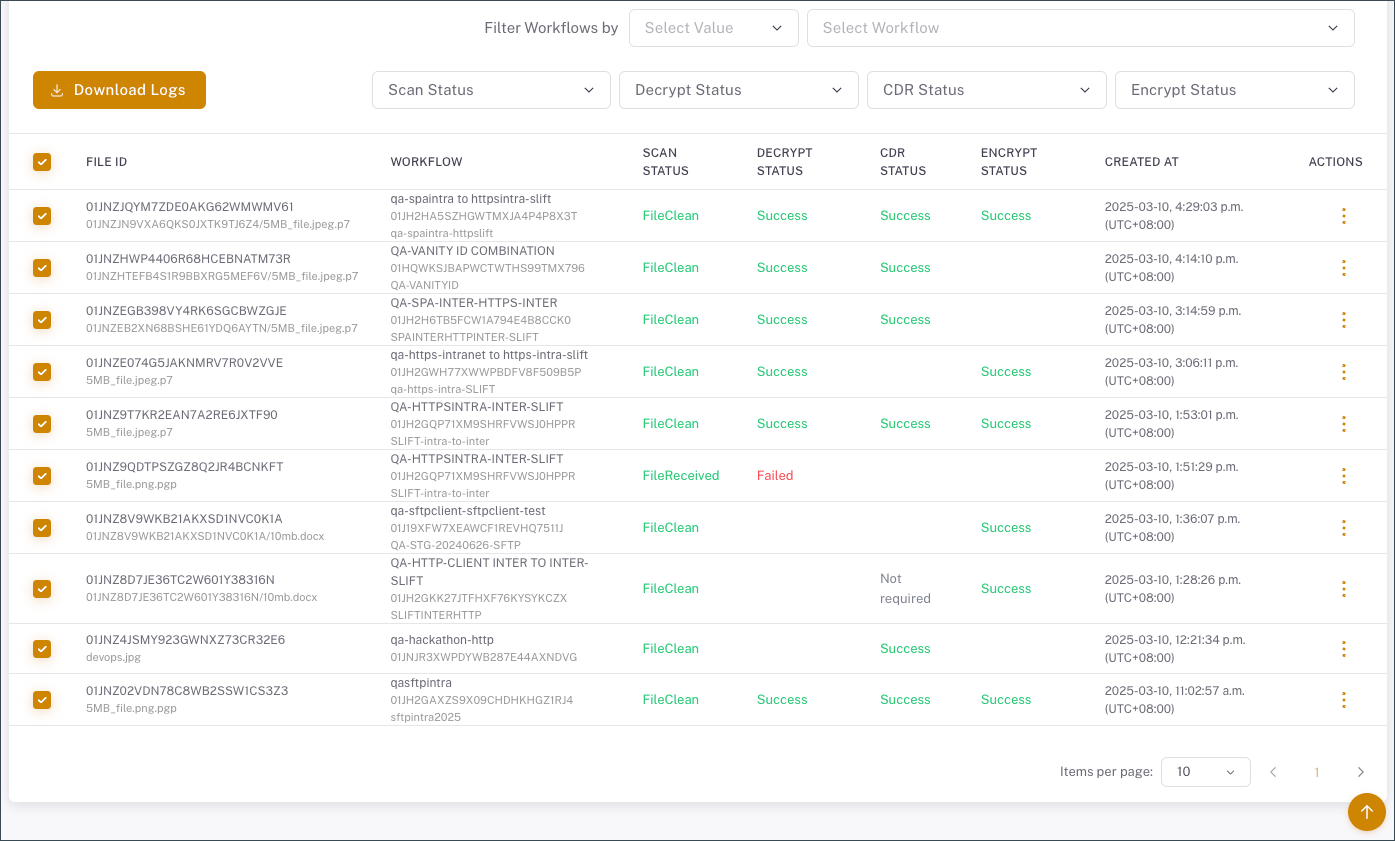Select page number 1 in pagination
The width and height of the screenshot is (1395, 841).
(x=1317, y=772)
